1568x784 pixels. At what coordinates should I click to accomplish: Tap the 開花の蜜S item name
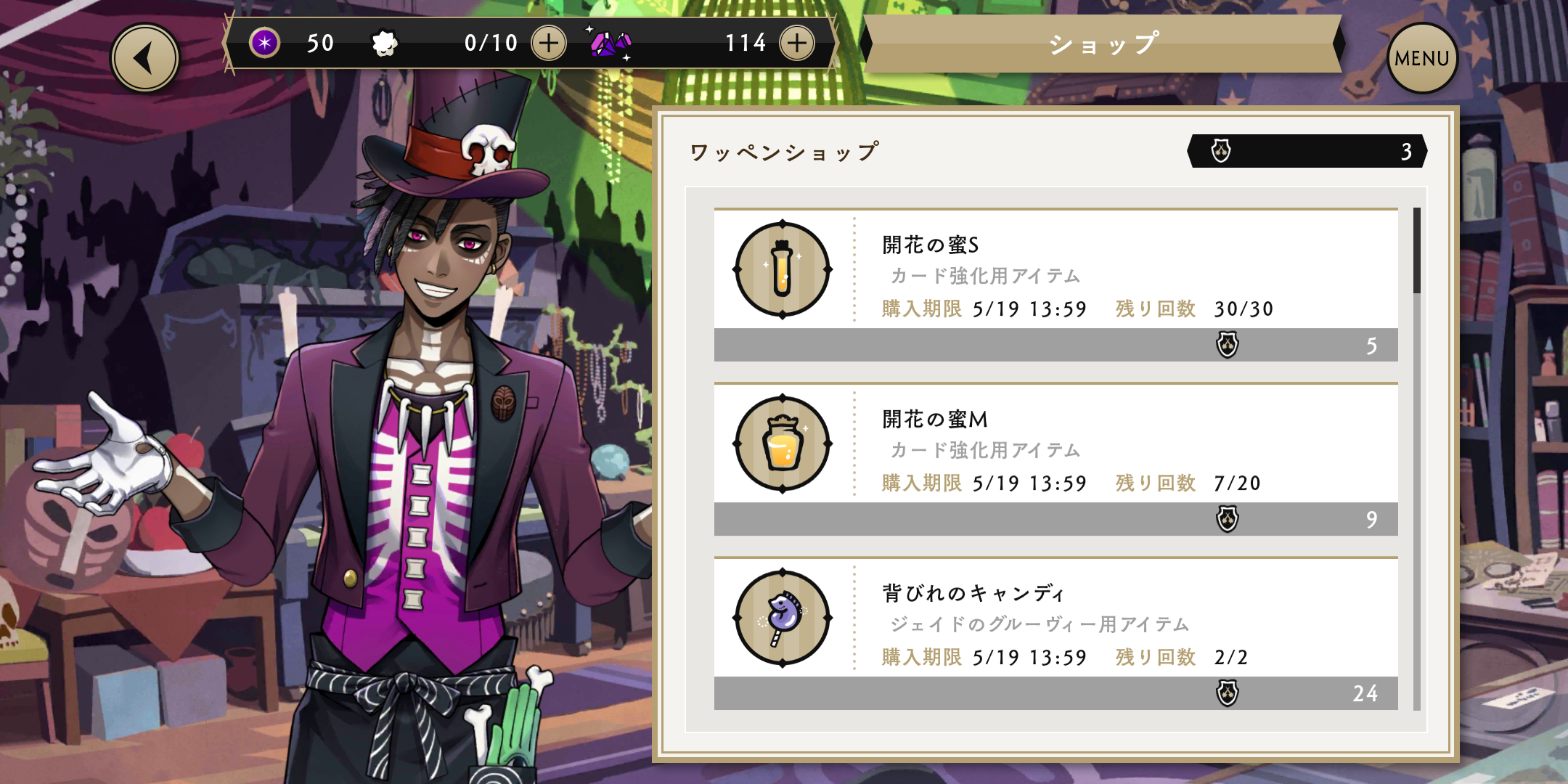click(x=931, y=245)
